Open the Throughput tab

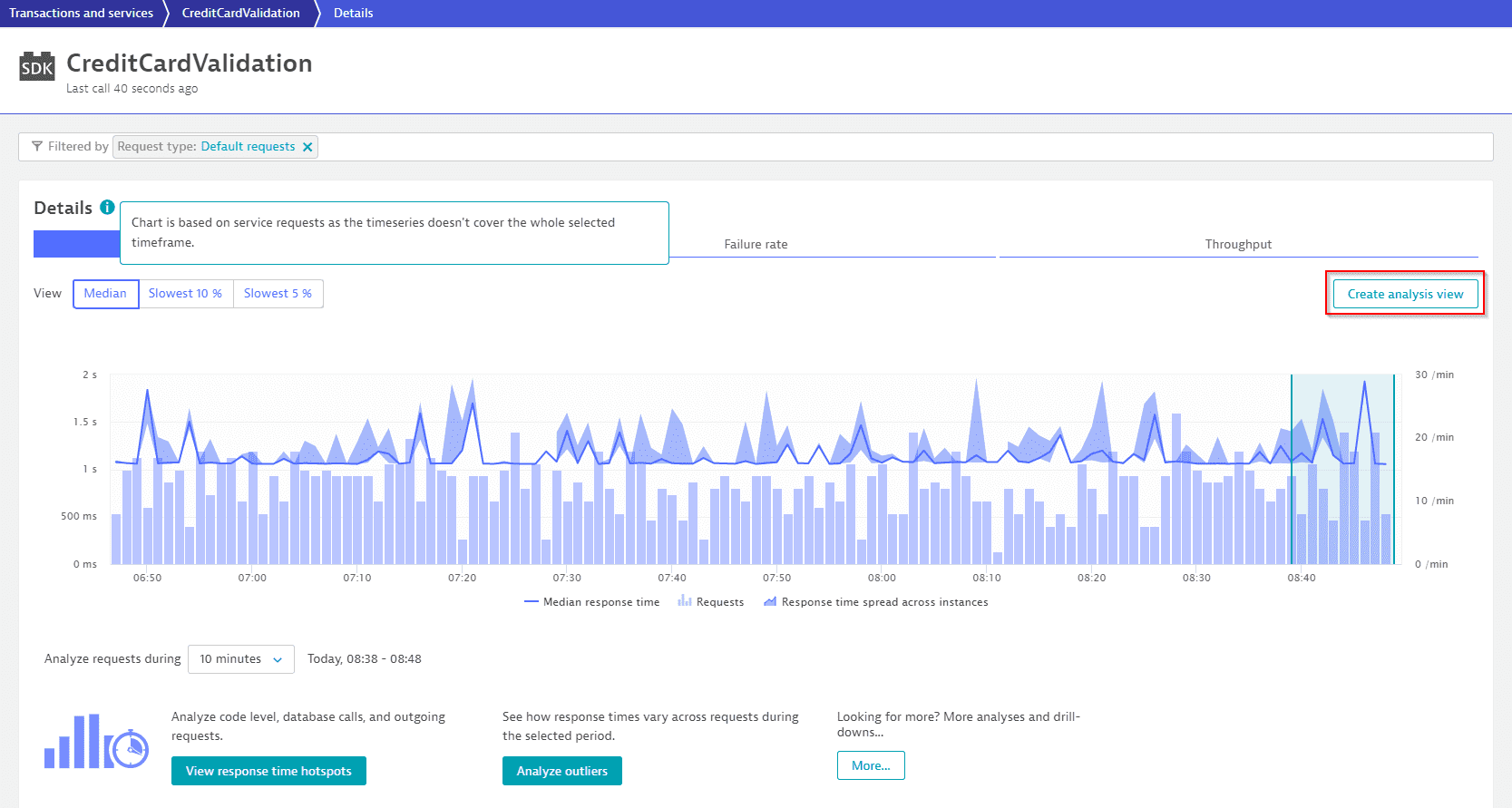[1238, 244]
